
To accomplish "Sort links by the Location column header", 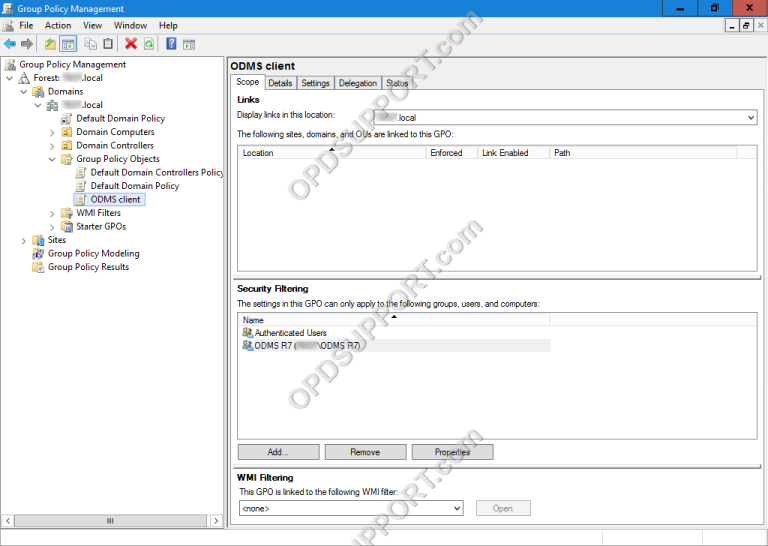I will click(332, 153).
